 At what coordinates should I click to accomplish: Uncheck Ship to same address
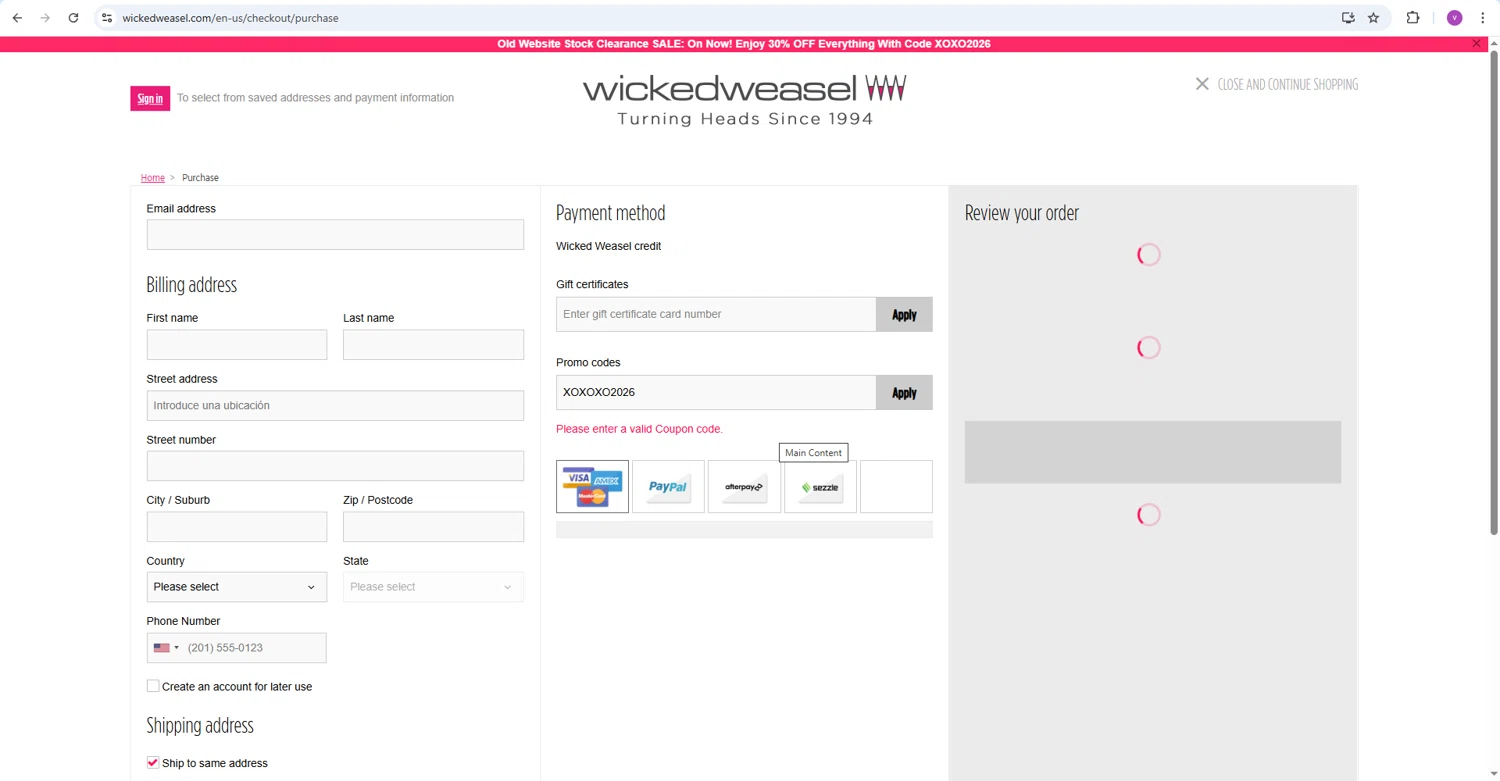[x=153, y=762]
